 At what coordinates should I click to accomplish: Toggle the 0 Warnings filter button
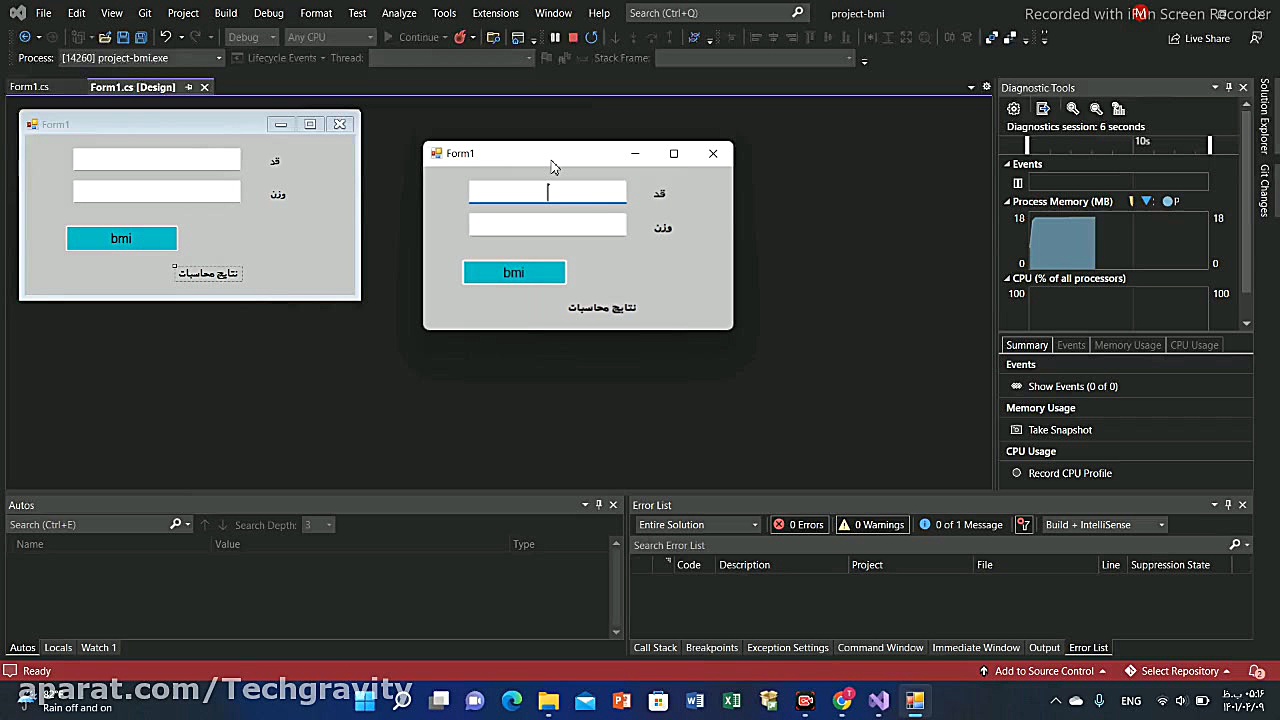tap(871, 525)
